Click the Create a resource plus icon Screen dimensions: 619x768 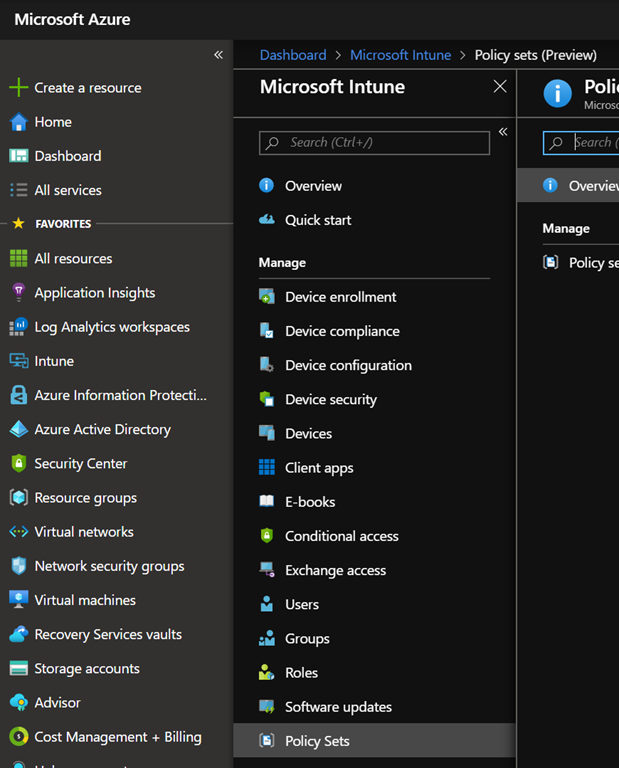(x=18, y=88)
